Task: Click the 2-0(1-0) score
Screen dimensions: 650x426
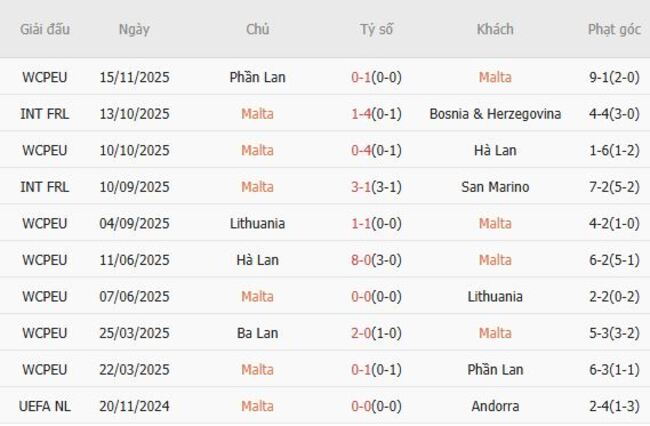Action: click(377, 333)
